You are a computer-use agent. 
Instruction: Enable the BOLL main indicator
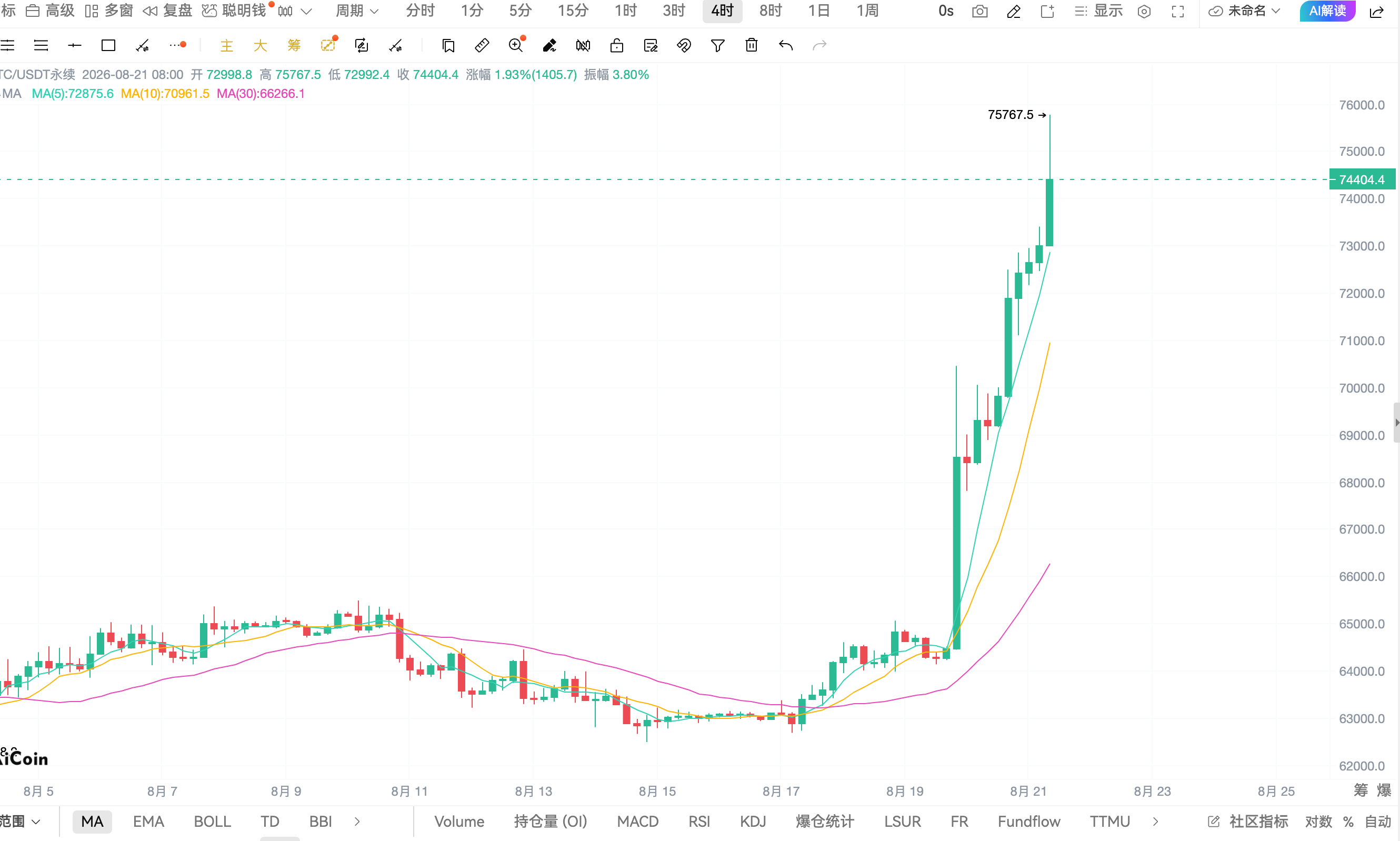pos(213,821)
